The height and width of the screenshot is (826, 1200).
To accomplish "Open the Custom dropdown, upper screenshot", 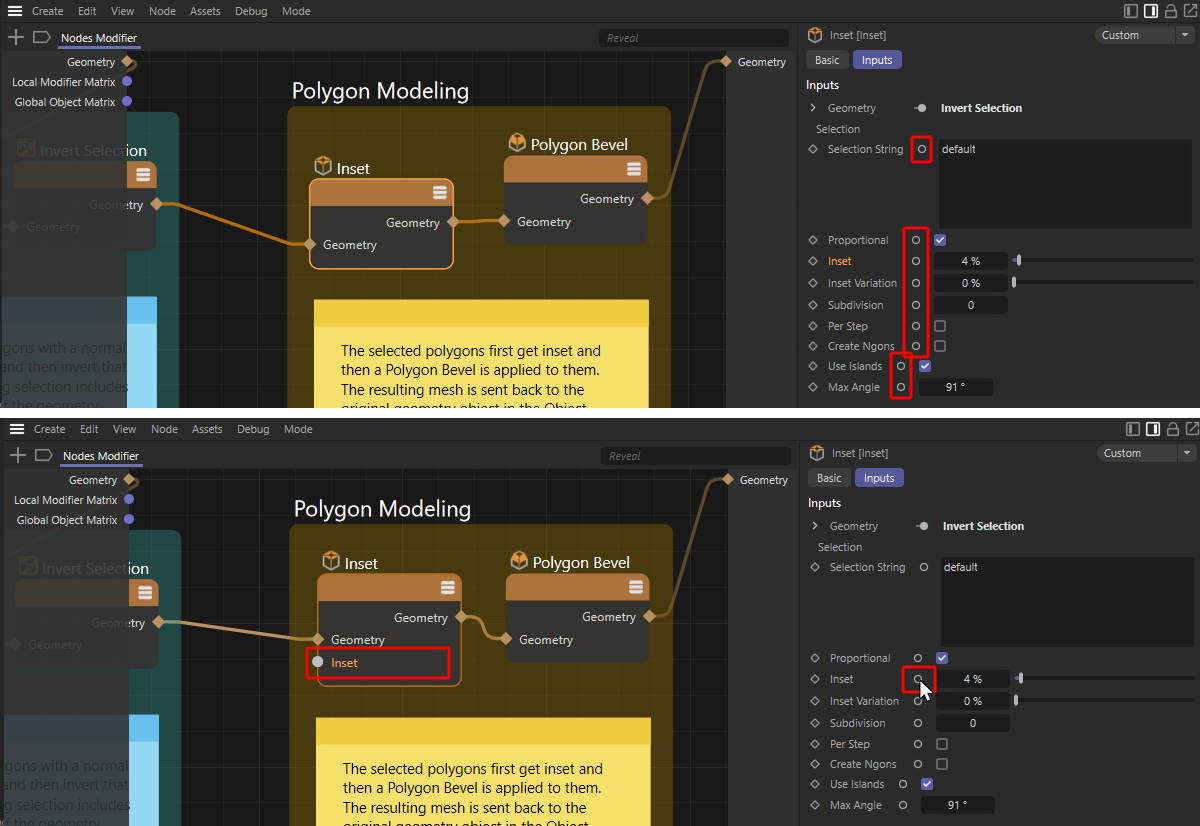I will [1145, 35].
